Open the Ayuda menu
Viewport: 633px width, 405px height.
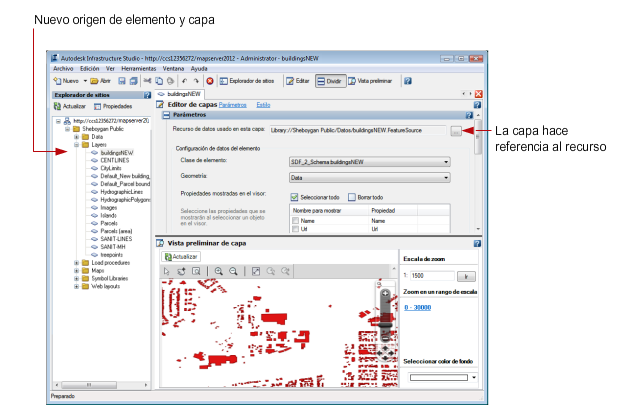199,69
